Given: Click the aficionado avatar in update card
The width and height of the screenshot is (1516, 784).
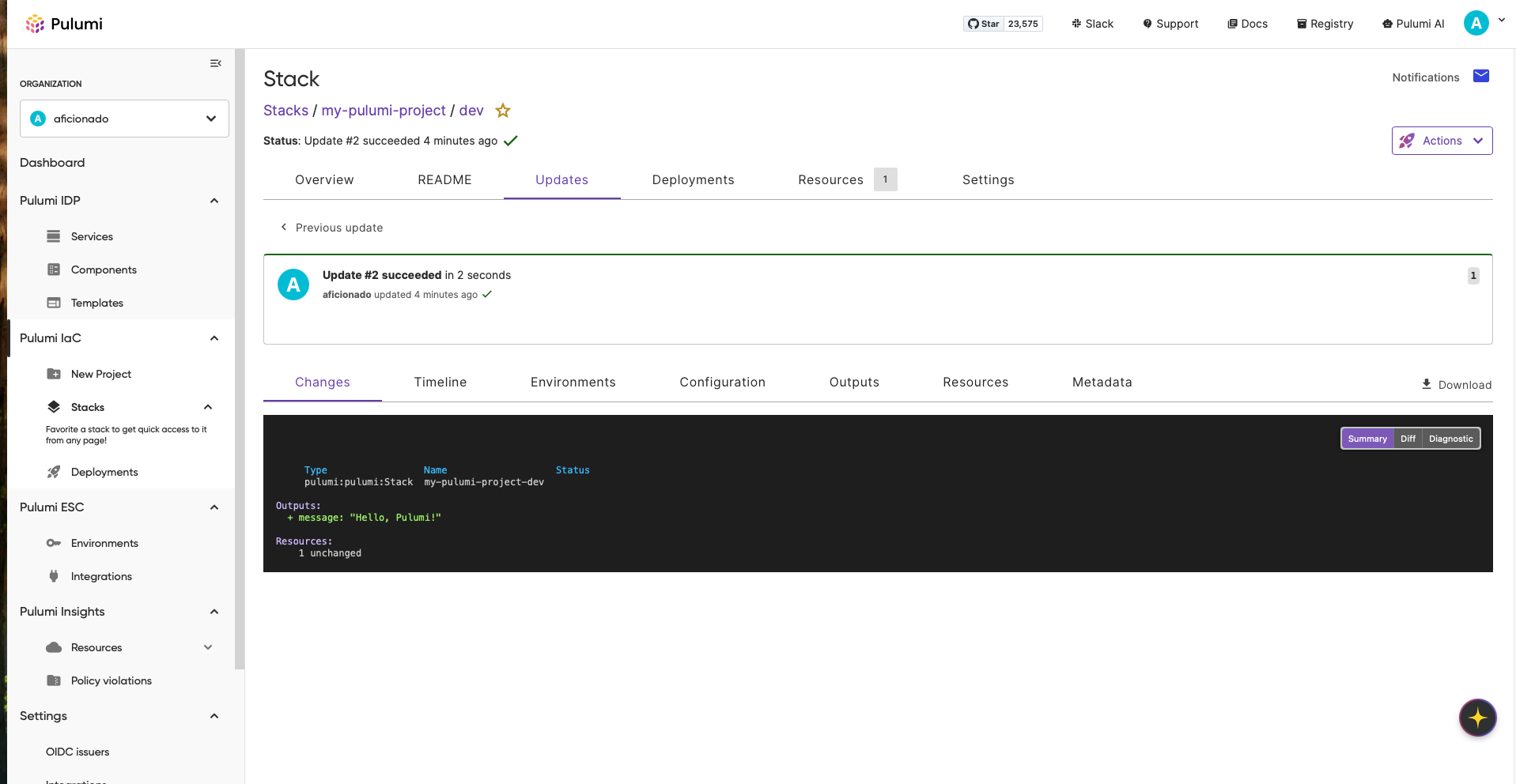Looking at the screenshot, I should point(293,285).
